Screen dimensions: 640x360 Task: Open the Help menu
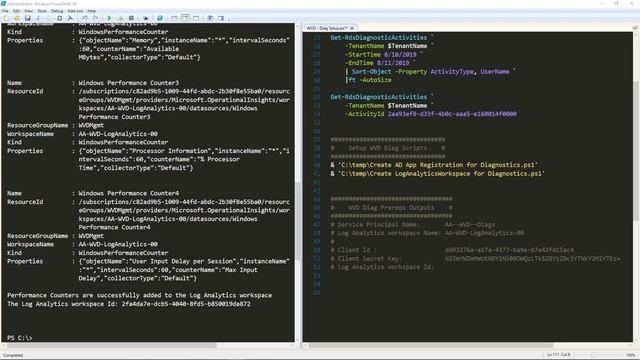[91, 11]
